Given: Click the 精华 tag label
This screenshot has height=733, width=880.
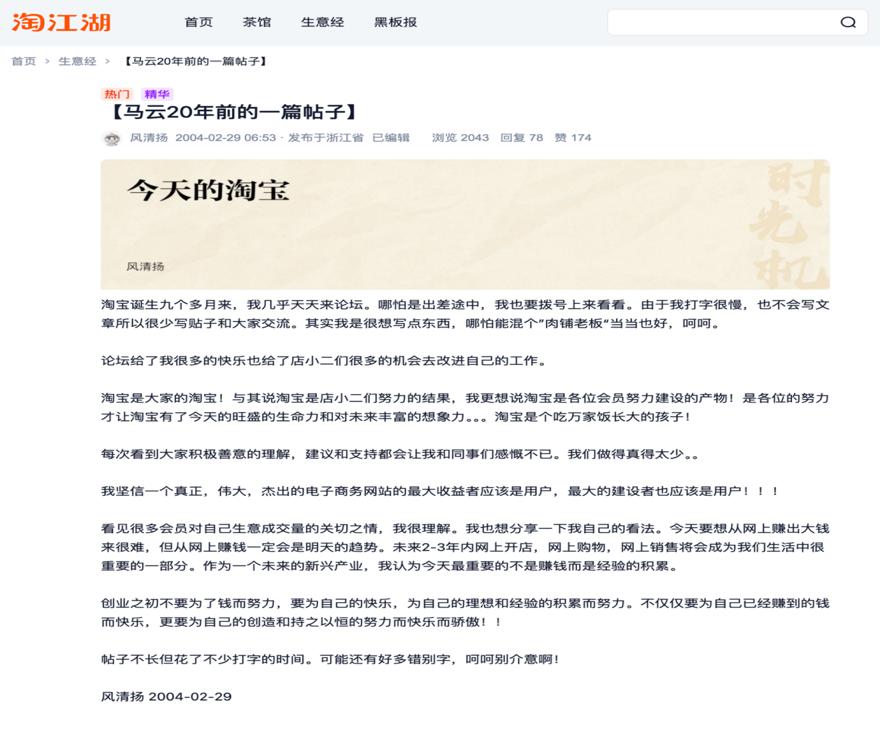Looking at the screenshot, I should point(157,94).
